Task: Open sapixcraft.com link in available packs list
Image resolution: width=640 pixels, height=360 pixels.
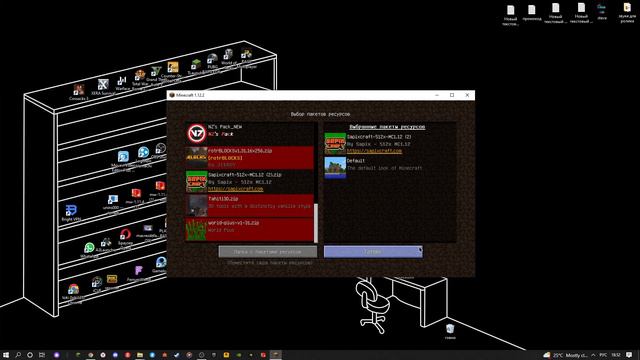Action: [236, 189]
